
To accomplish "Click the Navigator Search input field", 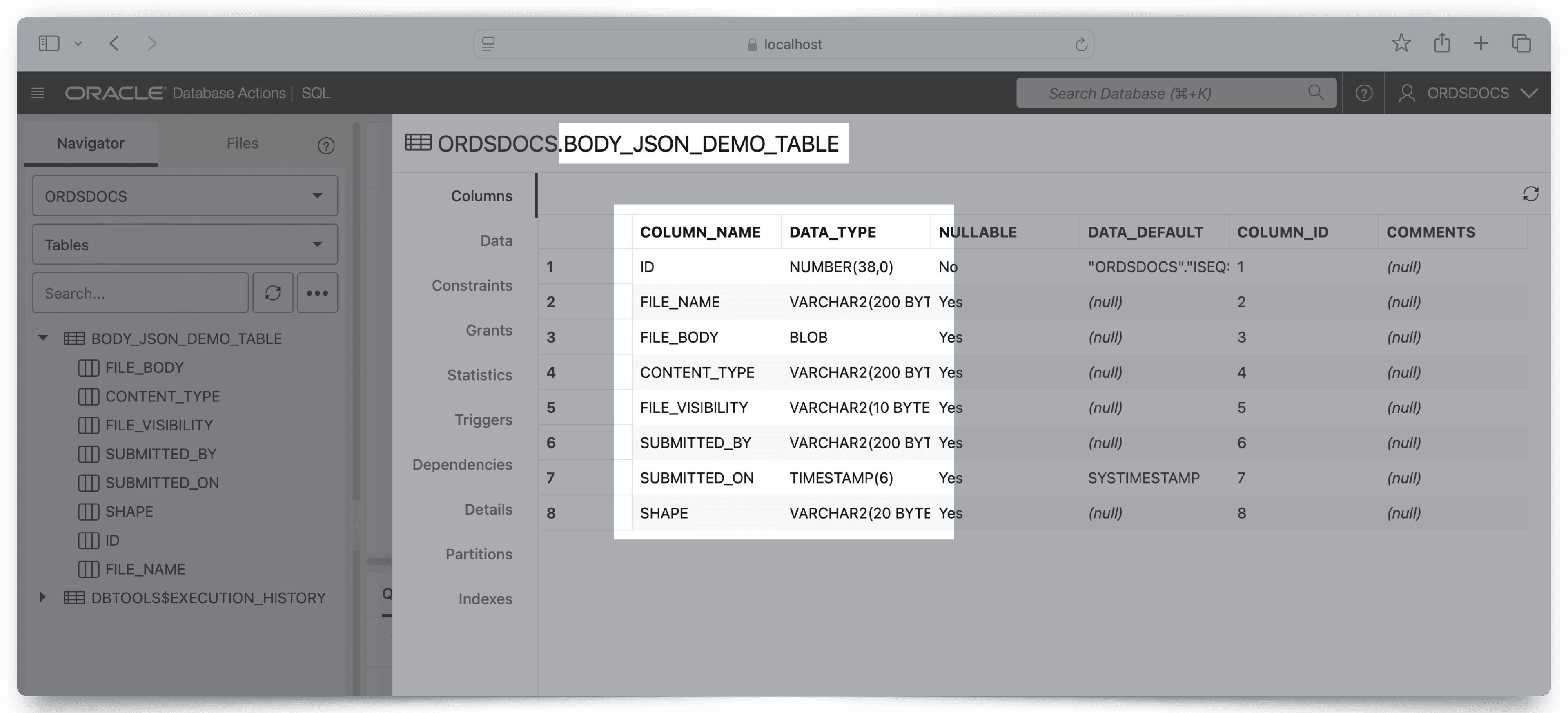I will pyautogui.click(x=140, y=293).
